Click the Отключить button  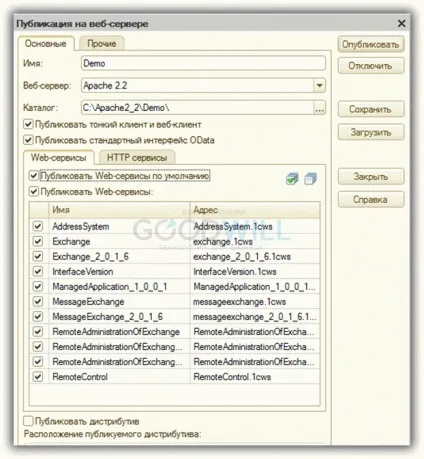click(371, 66)
